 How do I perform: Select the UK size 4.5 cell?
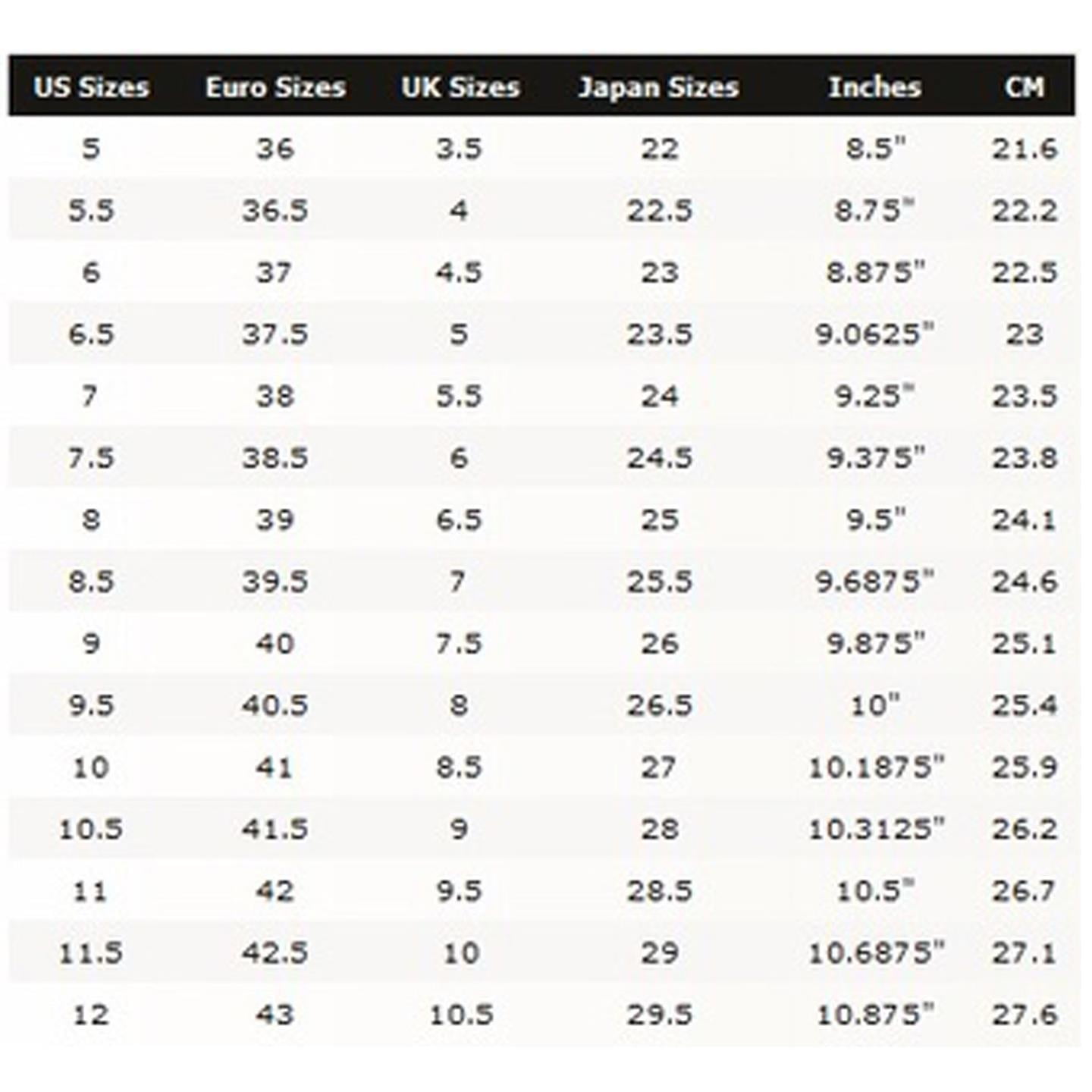point(459,272)
